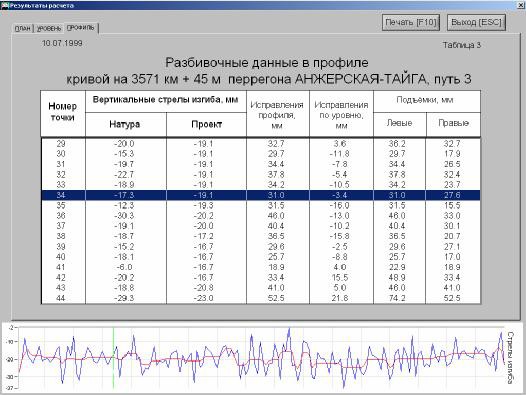Click the Правые column header
Image resolution: width=526 pixels, height=395 pixels.
click(453, 123)
